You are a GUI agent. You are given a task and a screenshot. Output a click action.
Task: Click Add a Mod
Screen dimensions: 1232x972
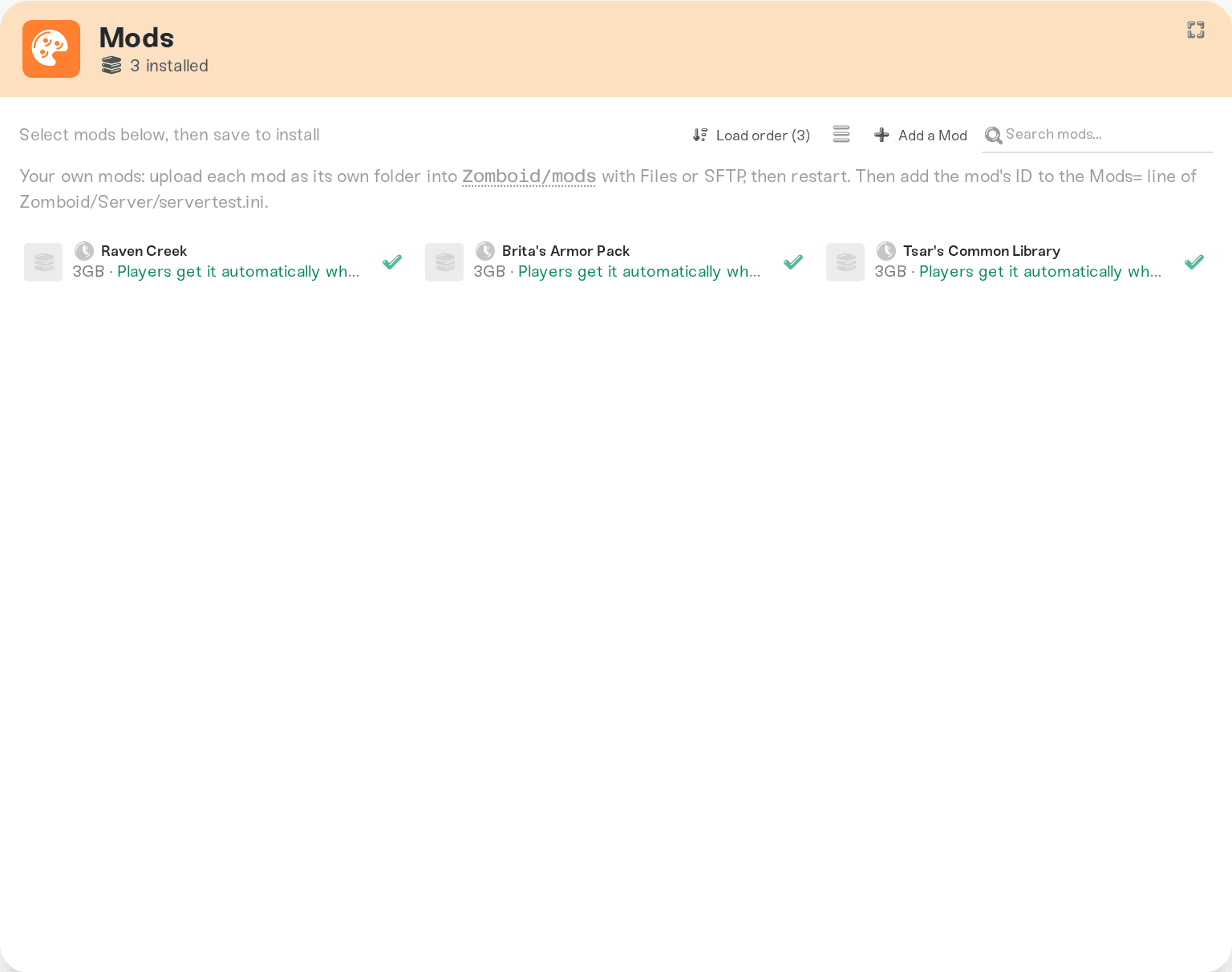coord(921,135)
